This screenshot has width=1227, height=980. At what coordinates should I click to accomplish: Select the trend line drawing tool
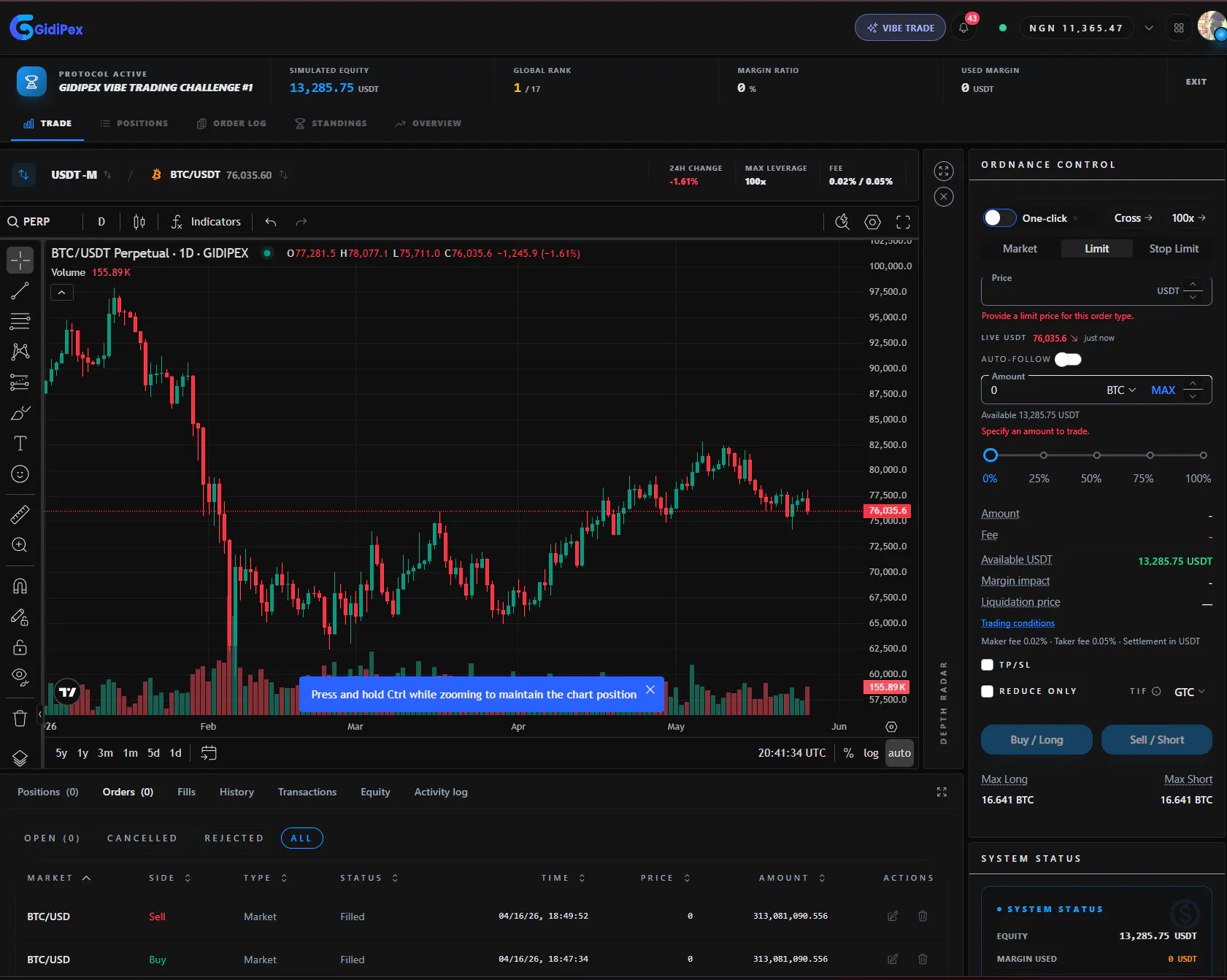tap(20, 290)
